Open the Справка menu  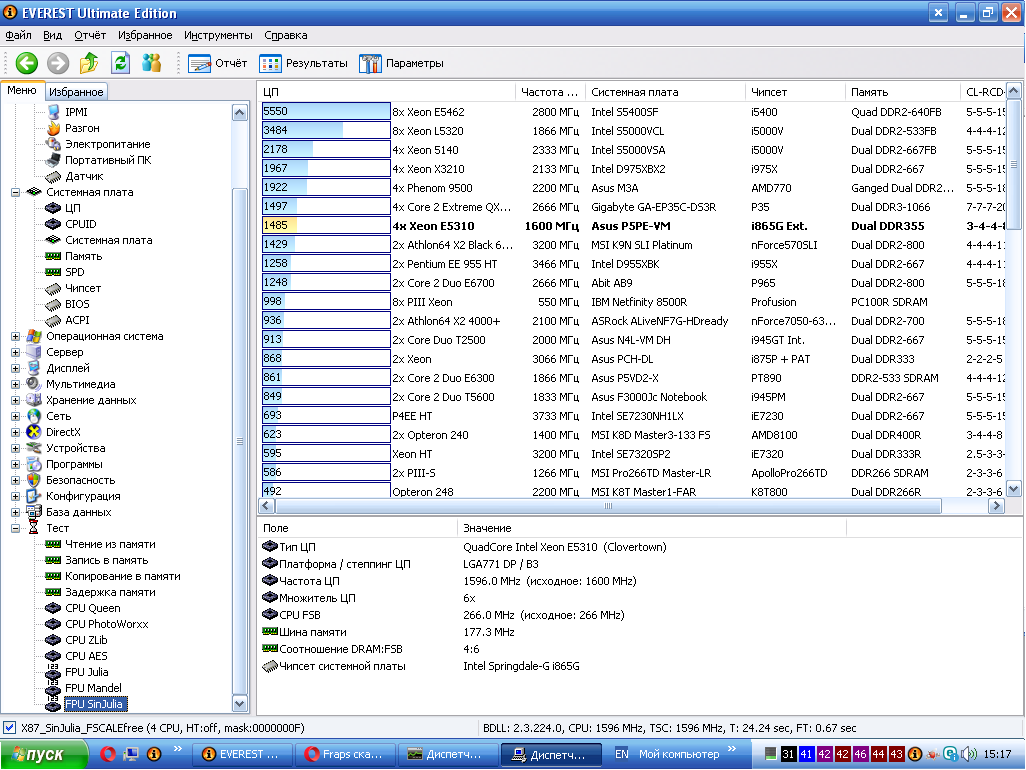(x=285, y=35)
